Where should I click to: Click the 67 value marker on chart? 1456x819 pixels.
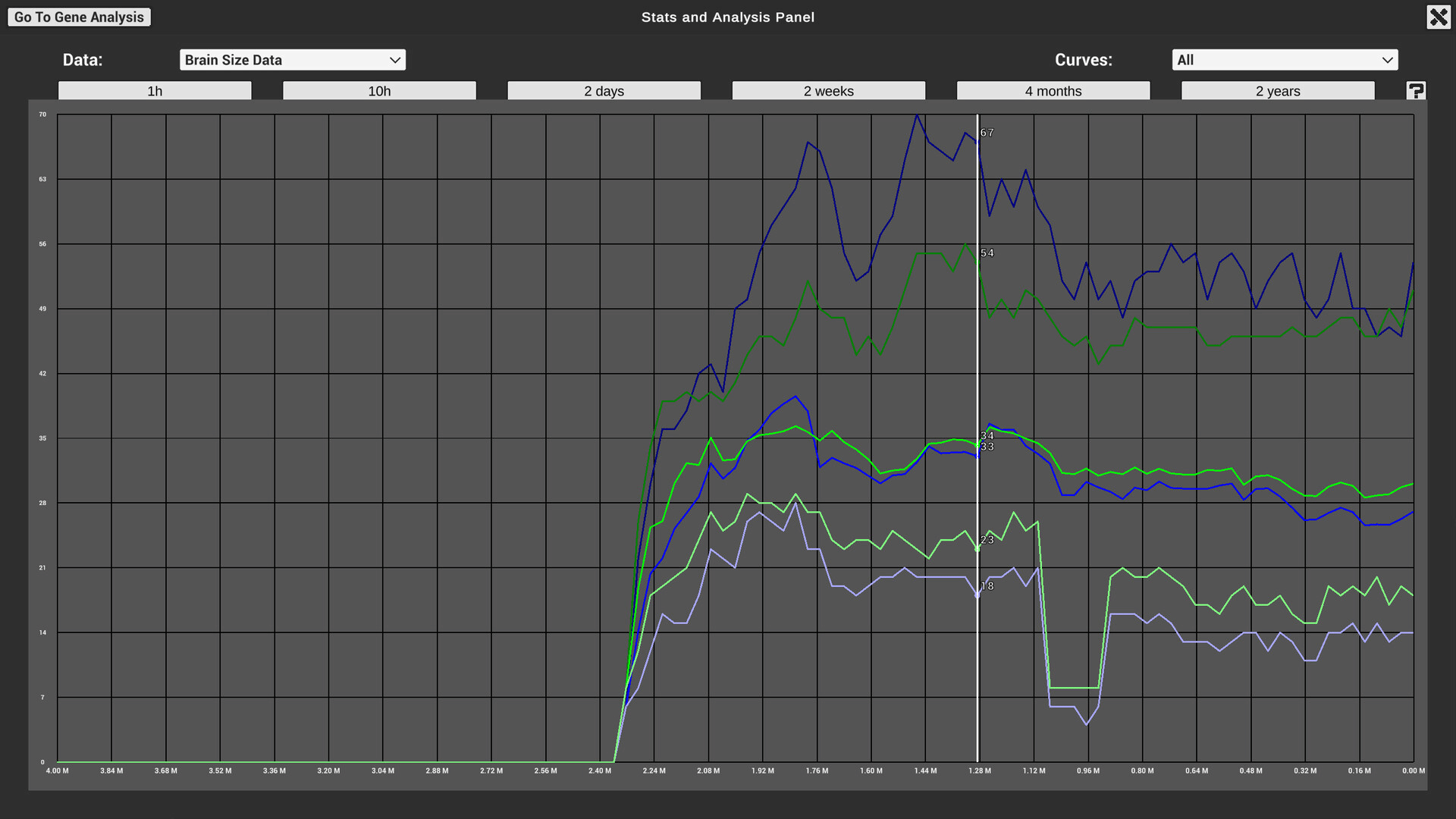click(x=987, y=133)
